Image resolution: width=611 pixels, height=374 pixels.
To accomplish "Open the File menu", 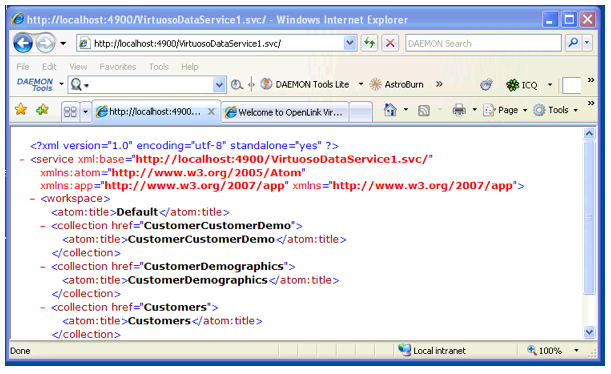I will tap(23, 67).
